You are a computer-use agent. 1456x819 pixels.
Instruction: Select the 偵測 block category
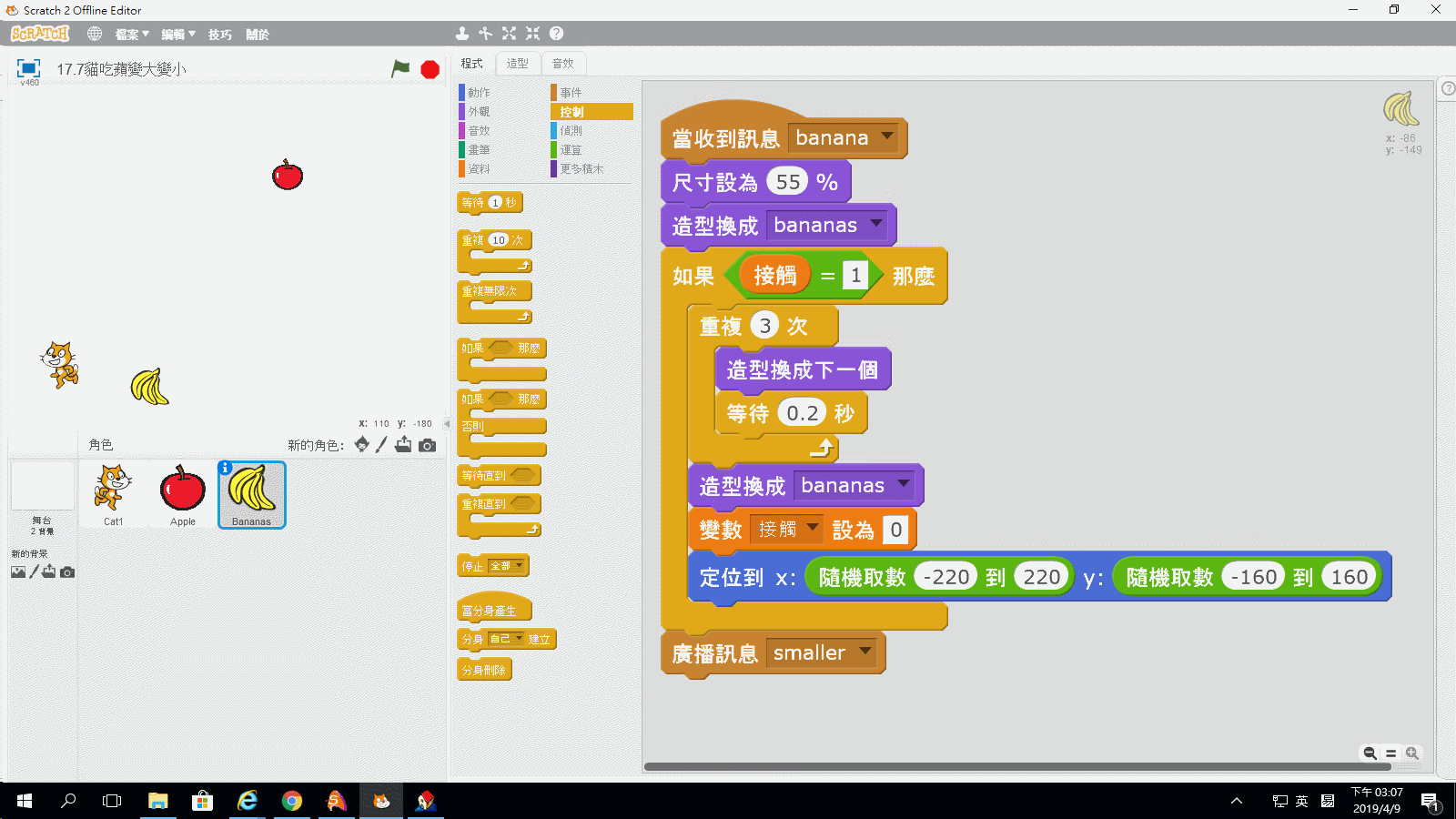pos(591,131)
